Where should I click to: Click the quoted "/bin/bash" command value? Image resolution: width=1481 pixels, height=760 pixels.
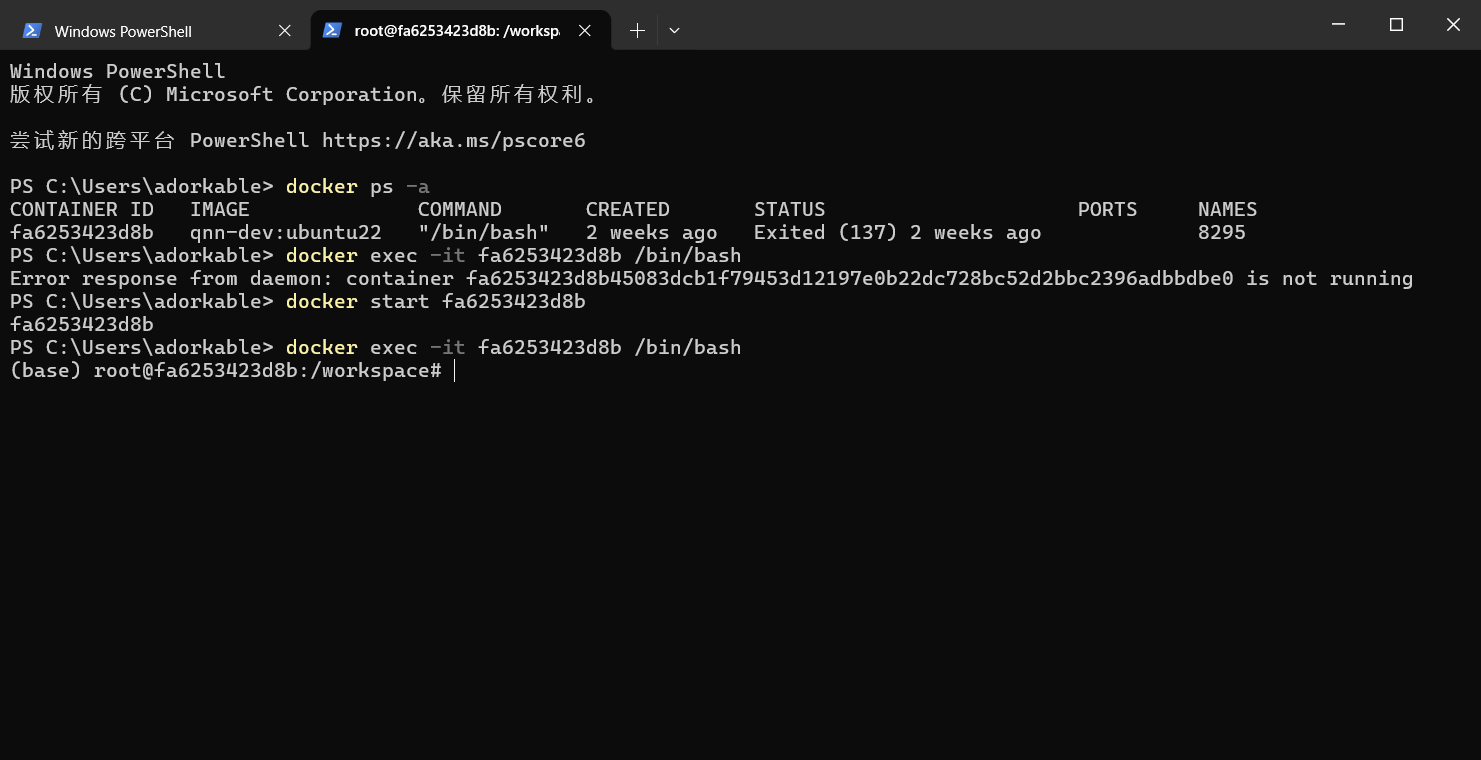484,232
